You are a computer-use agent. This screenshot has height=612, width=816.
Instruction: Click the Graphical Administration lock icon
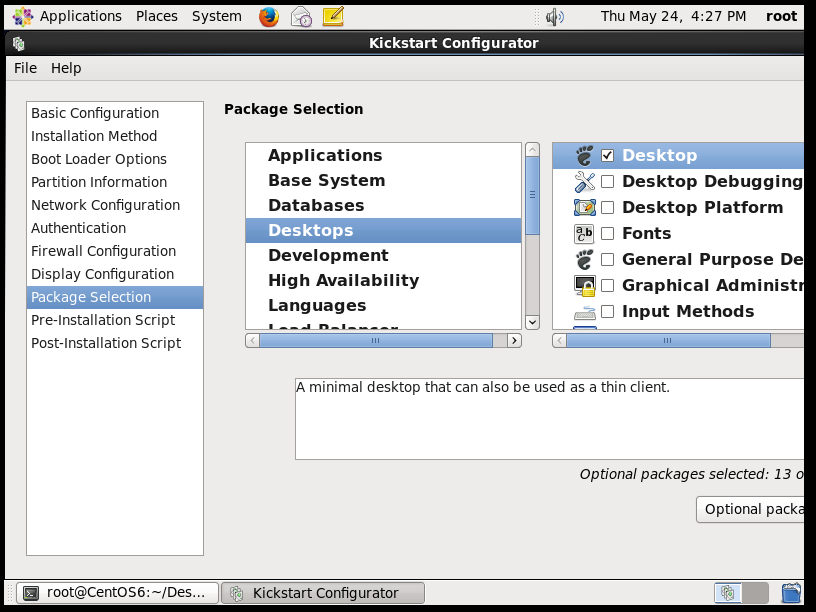[x=584, y=285]
